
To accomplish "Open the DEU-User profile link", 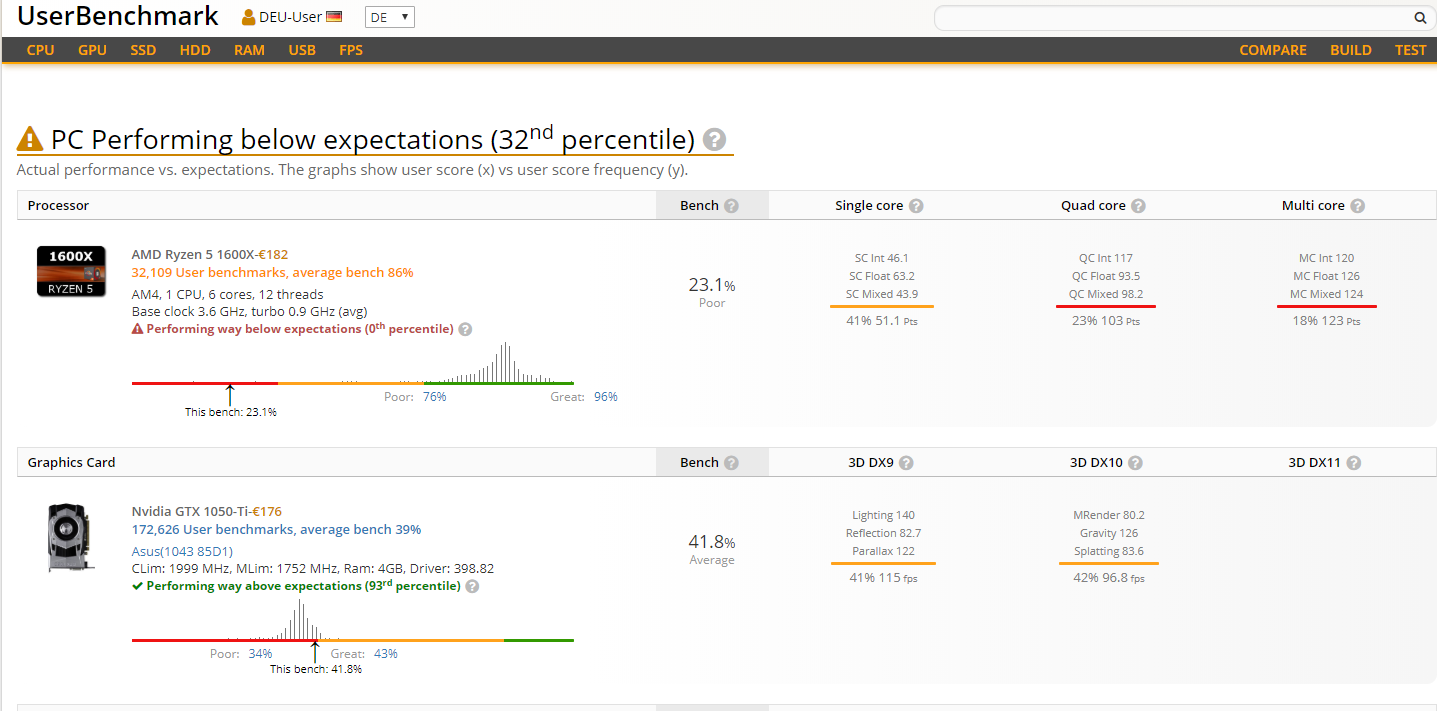I will 290,17.
